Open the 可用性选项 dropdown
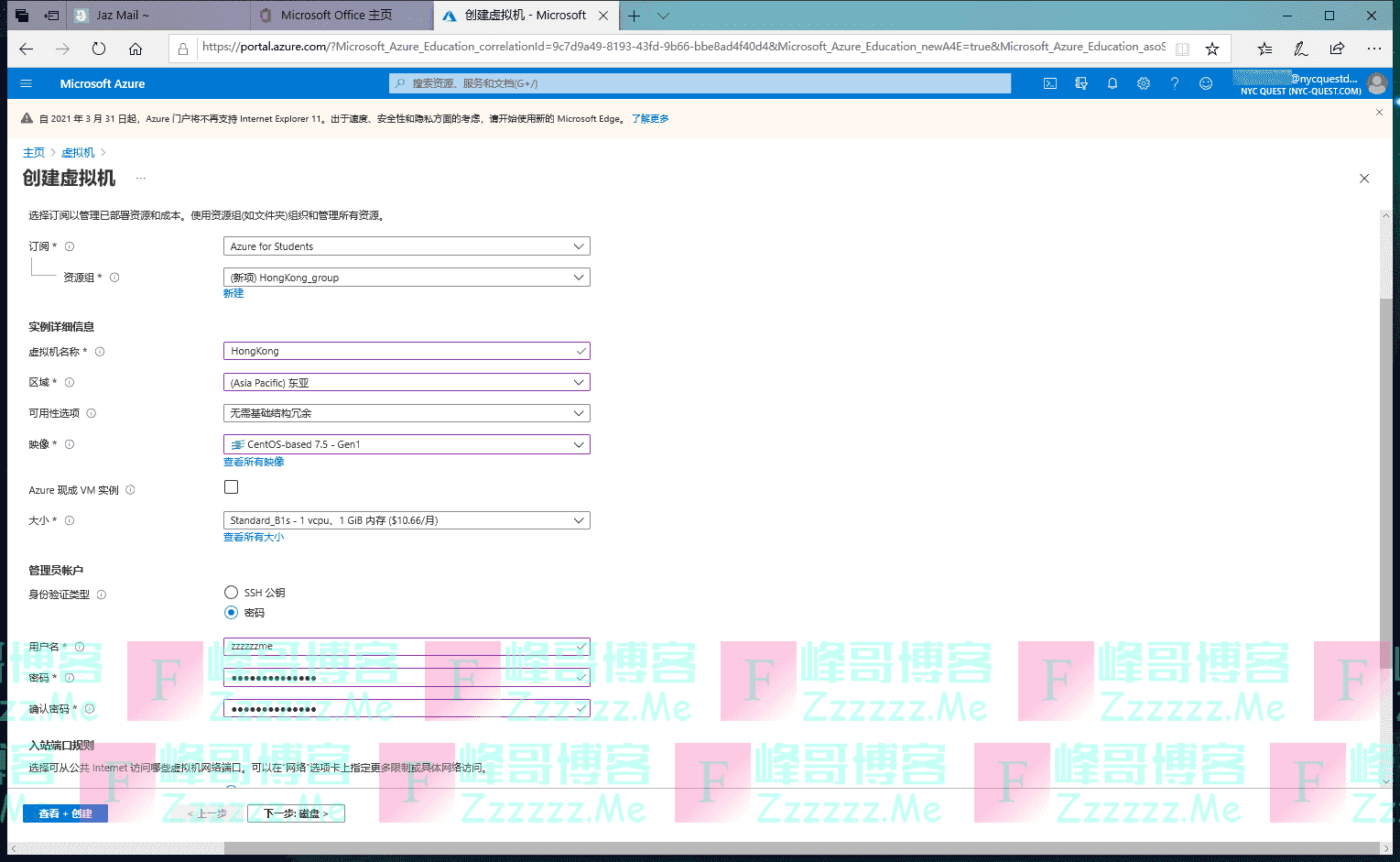The width and height of the screenshot is (1400, 862). [407, 413]
